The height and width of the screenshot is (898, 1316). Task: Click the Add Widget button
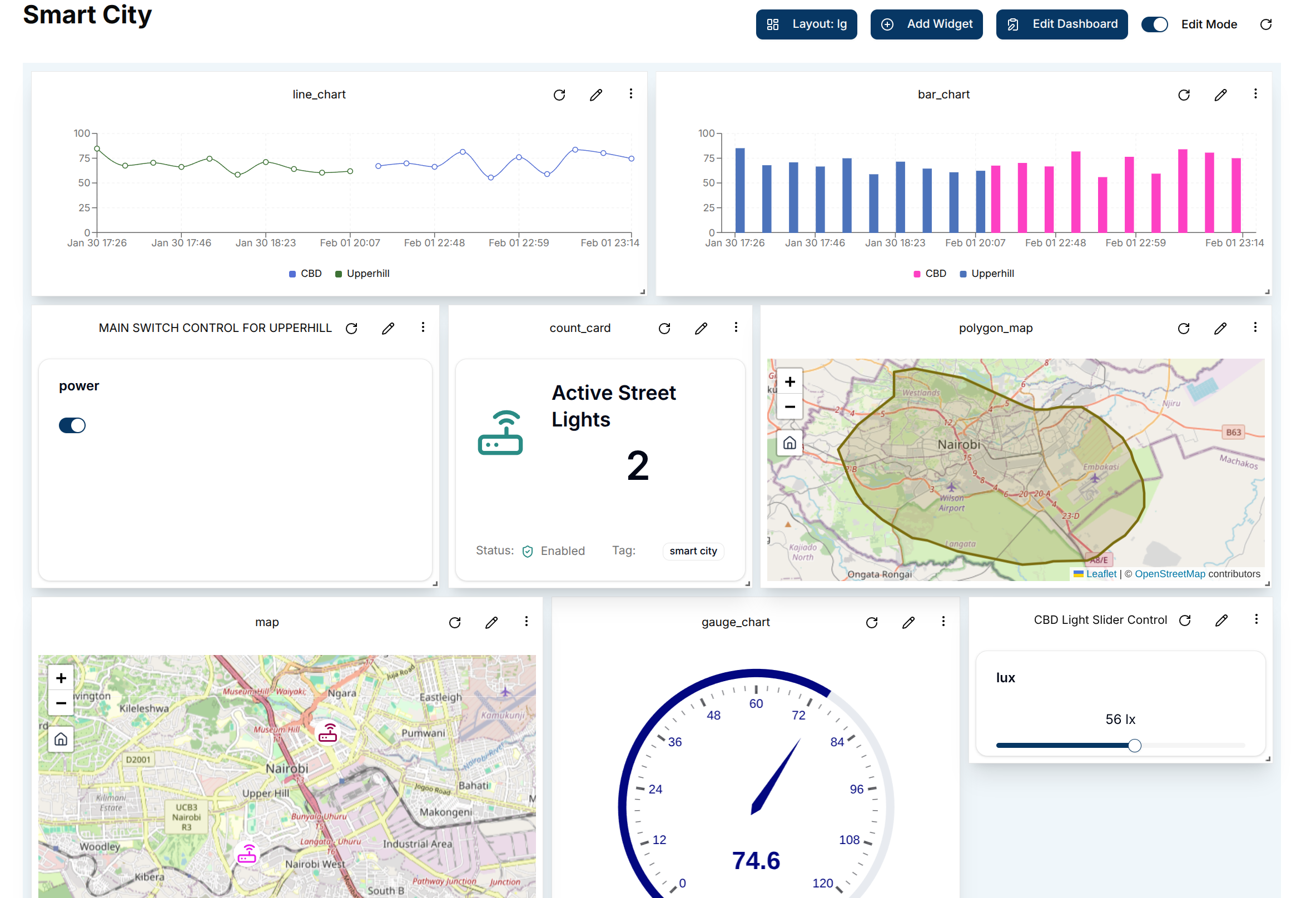click(926, 24)
